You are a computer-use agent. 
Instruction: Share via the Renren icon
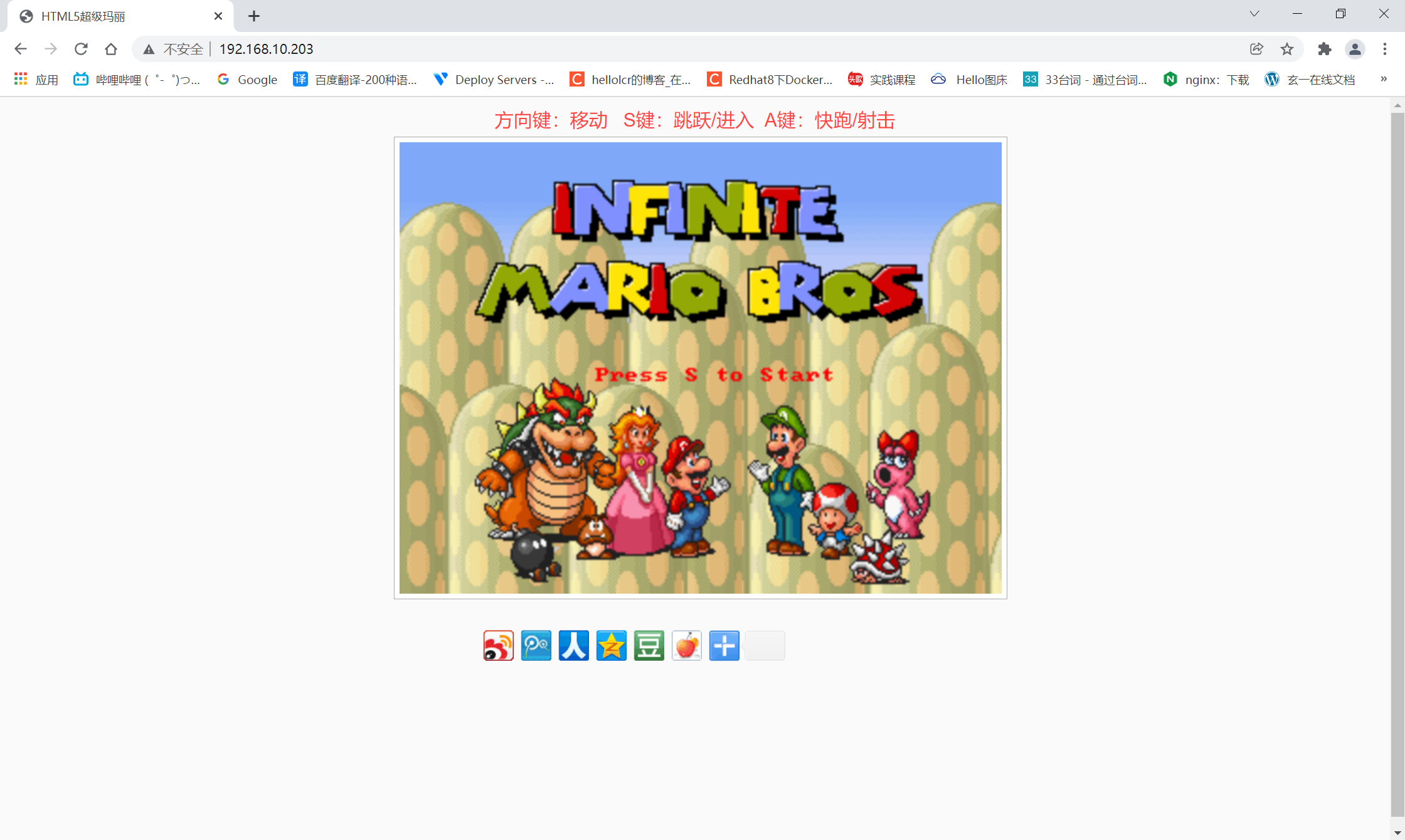click(x=573, y=645)
